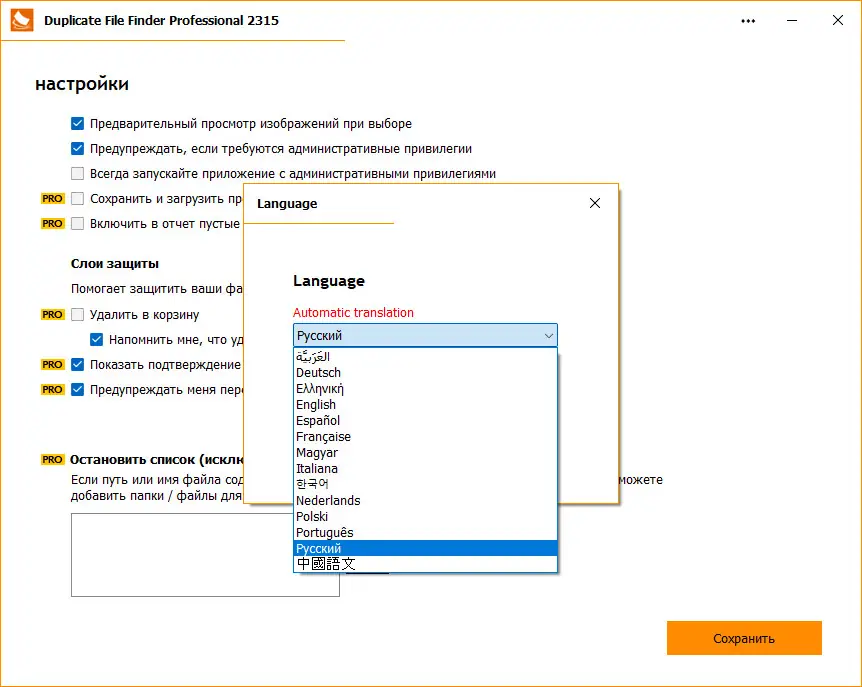Image resolution: width=862 pixels, height=687 pixels.
Task: Click the 'Automatic translation' link
Action: point(352,312)
